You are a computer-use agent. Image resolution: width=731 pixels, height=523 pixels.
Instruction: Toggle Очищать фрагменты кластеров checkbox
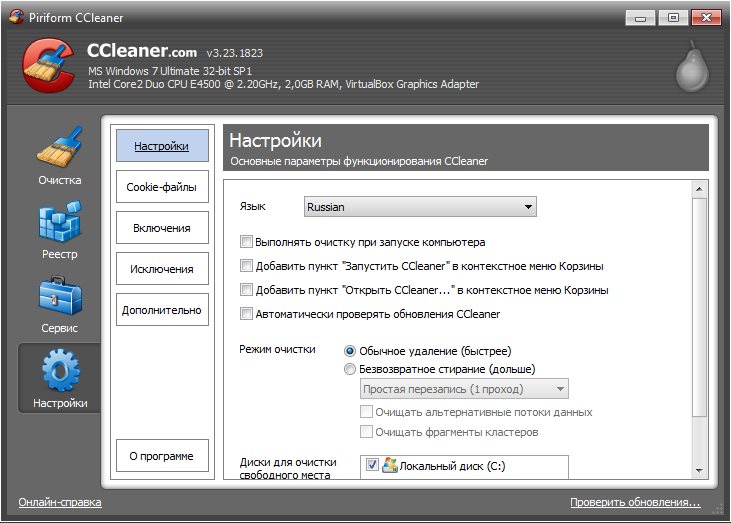tap(366, 432)
